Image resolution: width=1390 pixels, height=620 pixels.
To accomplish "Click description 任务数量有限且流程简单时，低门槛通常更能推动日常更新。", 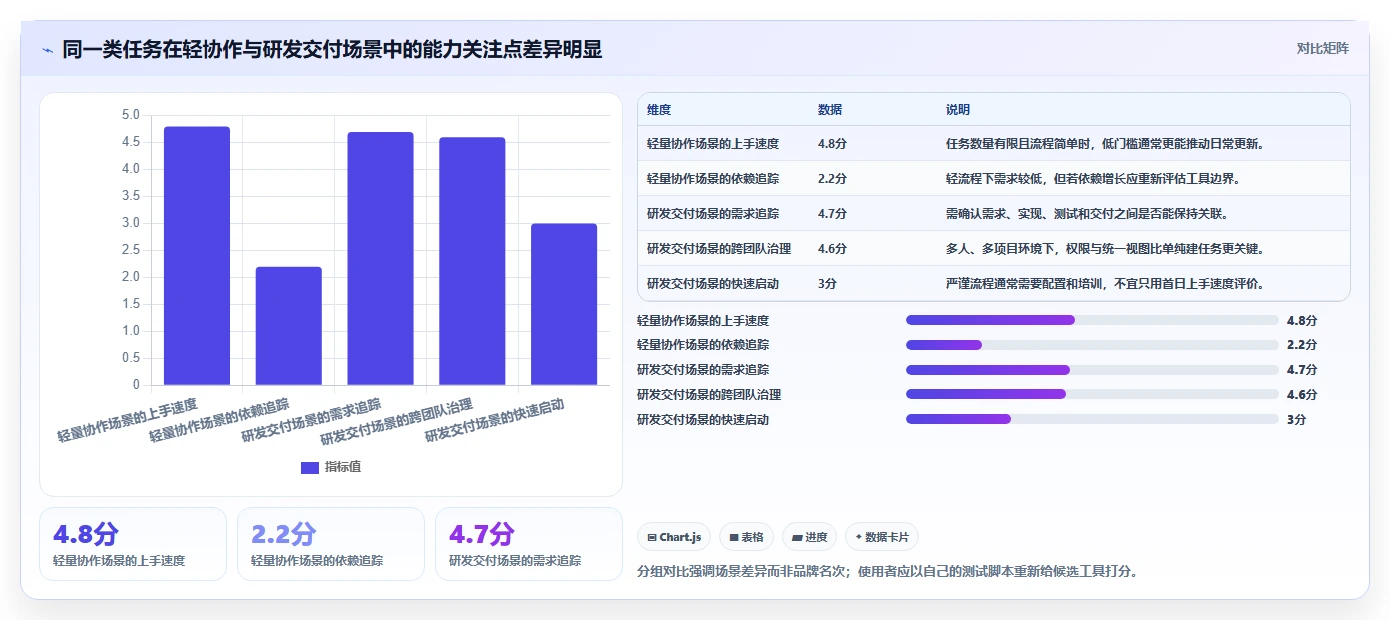I will coord(1106,144).
